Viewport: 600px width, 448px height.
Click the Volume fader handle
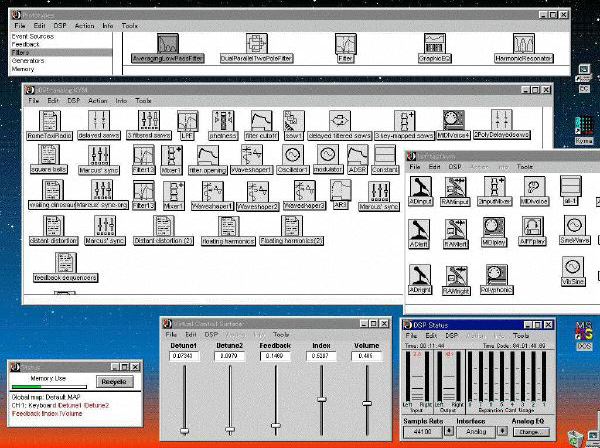point(367,403)
